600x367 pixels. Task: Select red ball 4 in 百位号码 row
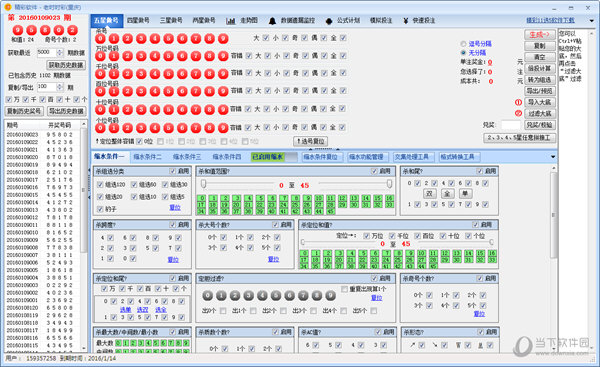pyautogui.click(x=155, y=91)
